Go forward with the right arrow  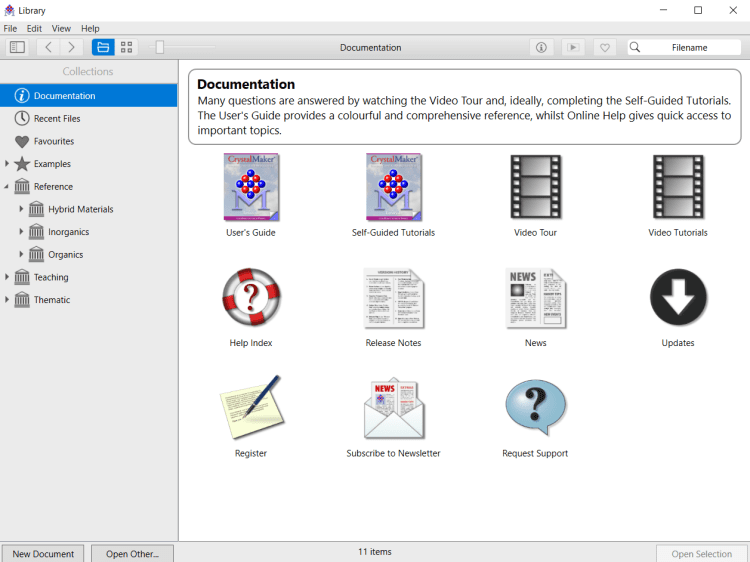71,47
